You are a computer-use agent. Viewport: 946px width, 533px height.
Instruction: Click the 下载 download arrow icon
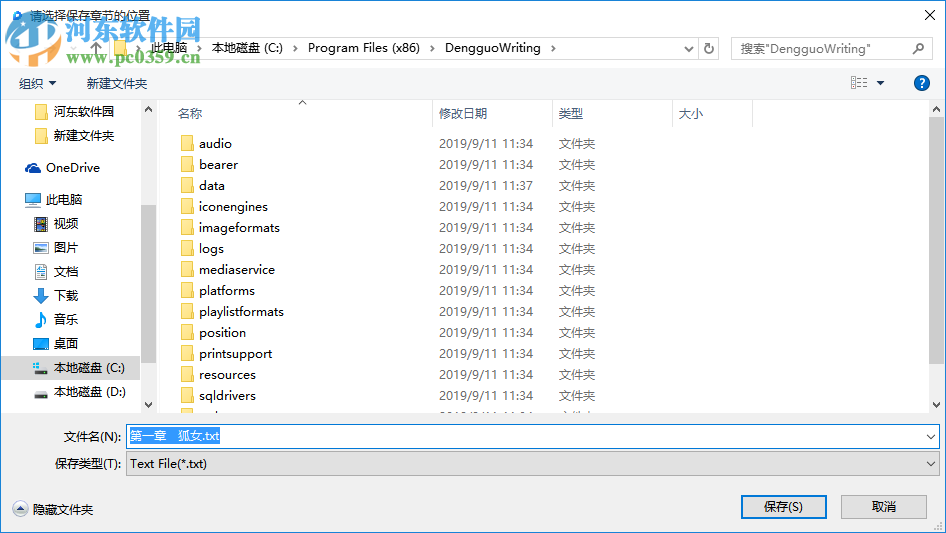click(40, 296)
